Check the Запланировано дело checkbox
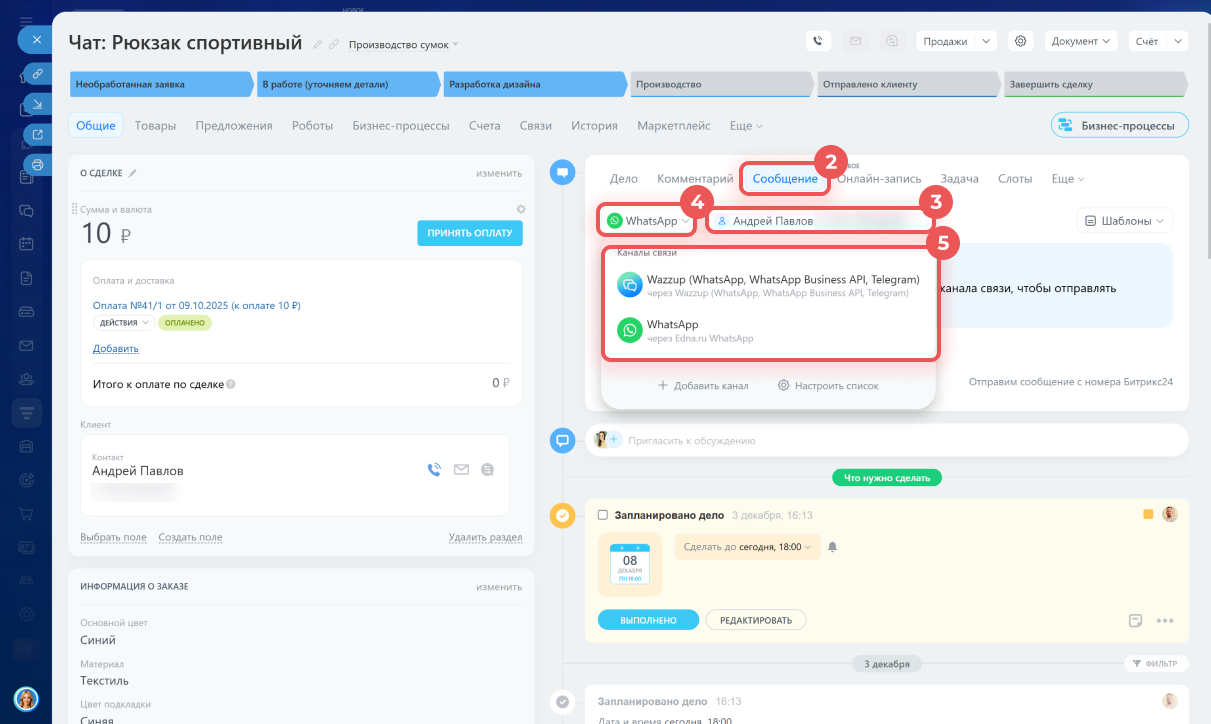Screen dimensions: 1211x724 pos(602,515)
